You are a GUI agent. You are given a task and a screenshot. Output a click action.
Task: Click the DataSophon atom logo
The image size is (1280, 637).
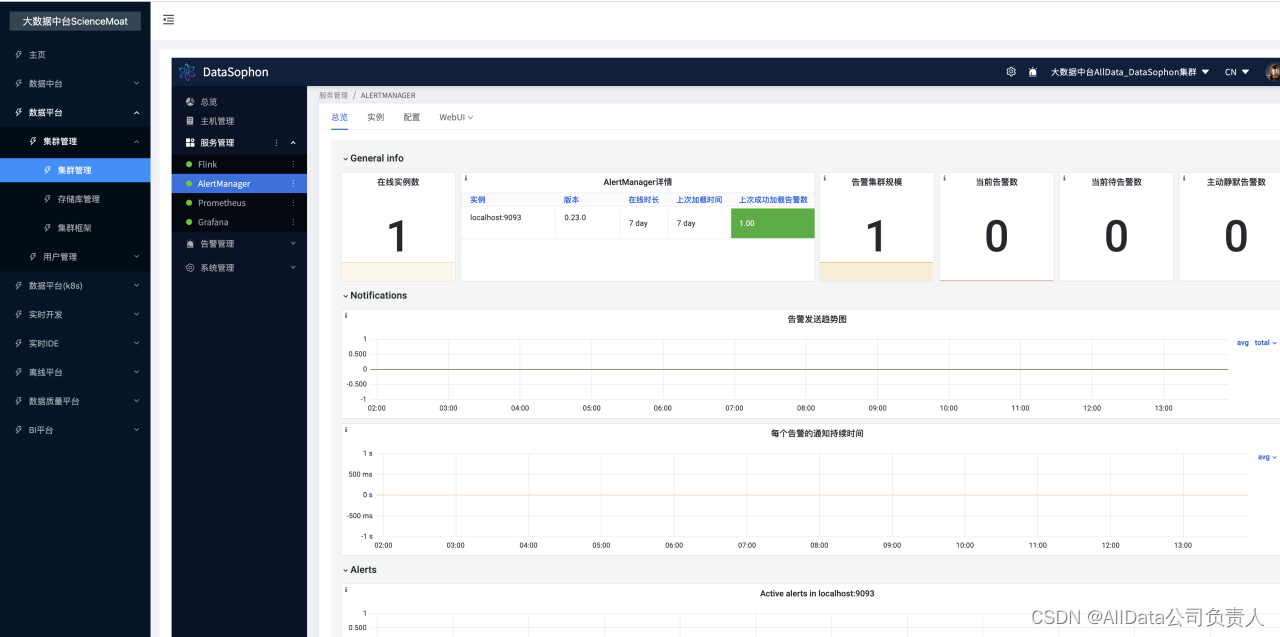(x=187, y=72)
